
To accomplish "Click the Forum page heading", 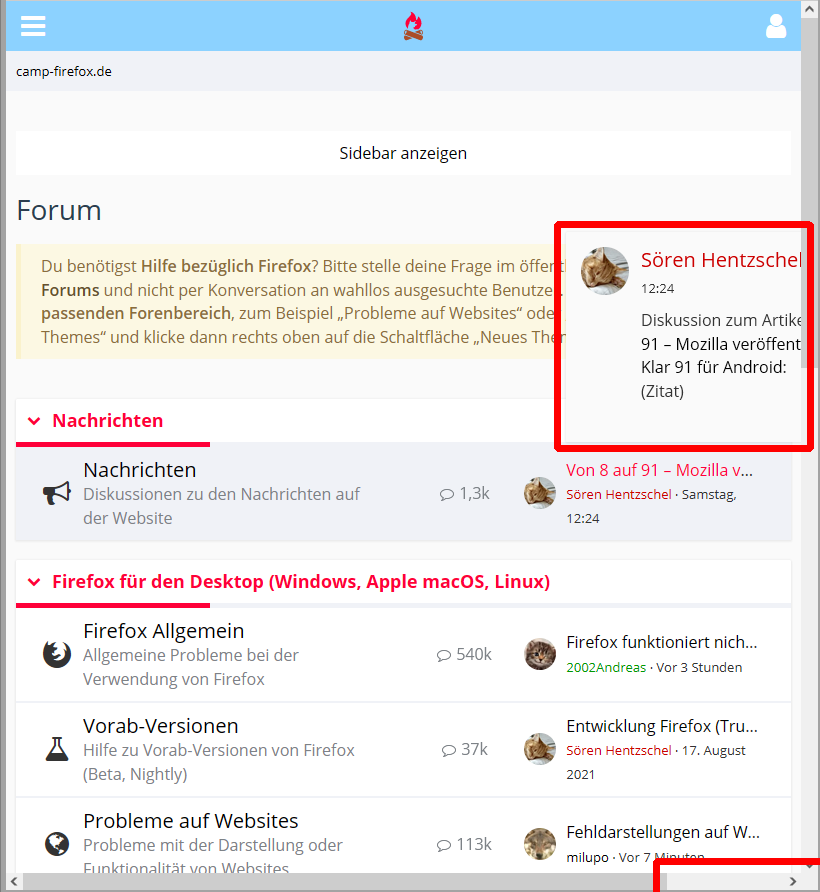I will pos(59,210).
